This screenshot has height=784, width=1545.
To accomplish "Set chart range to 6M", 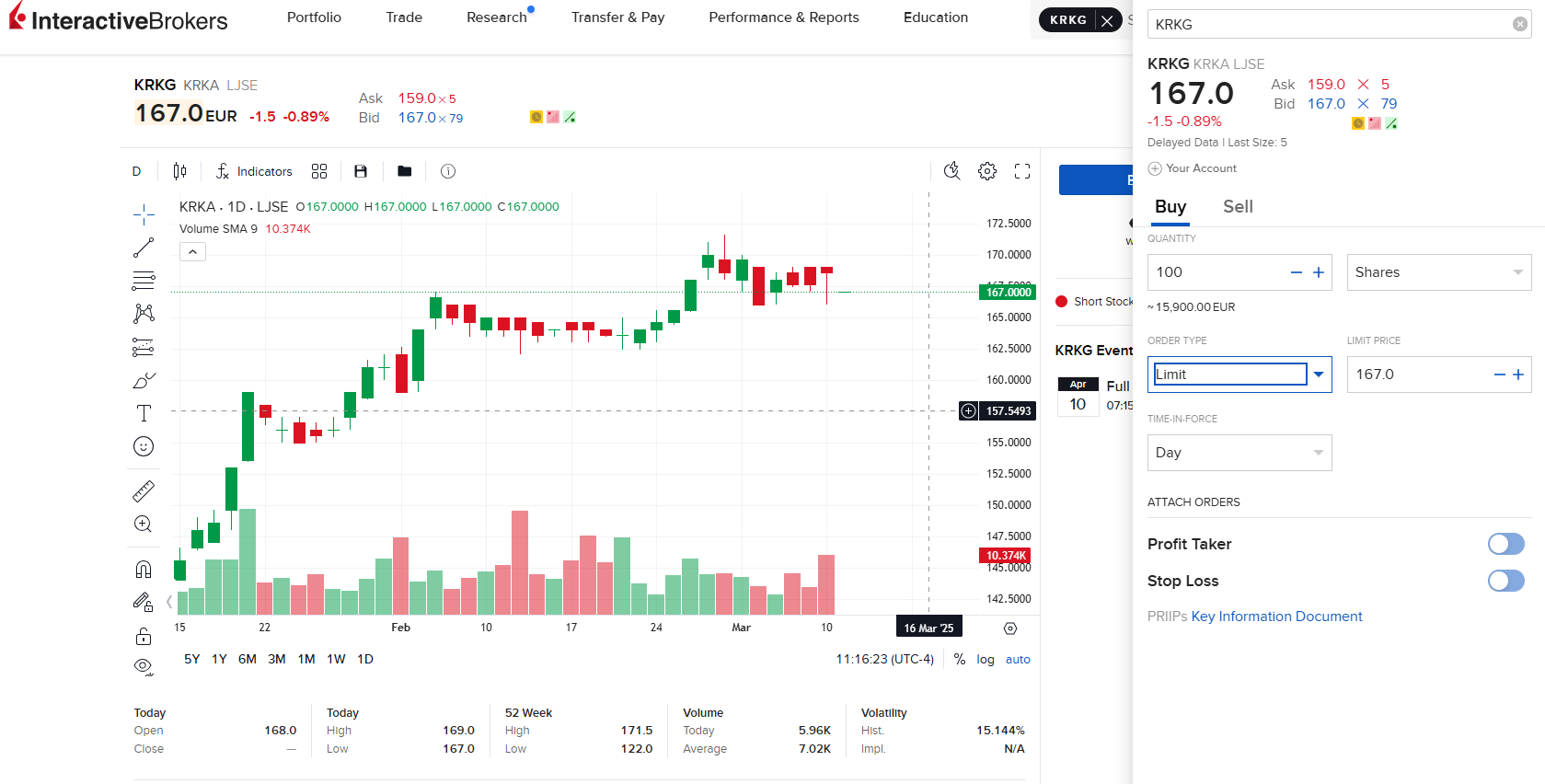I will click(248, 659).
